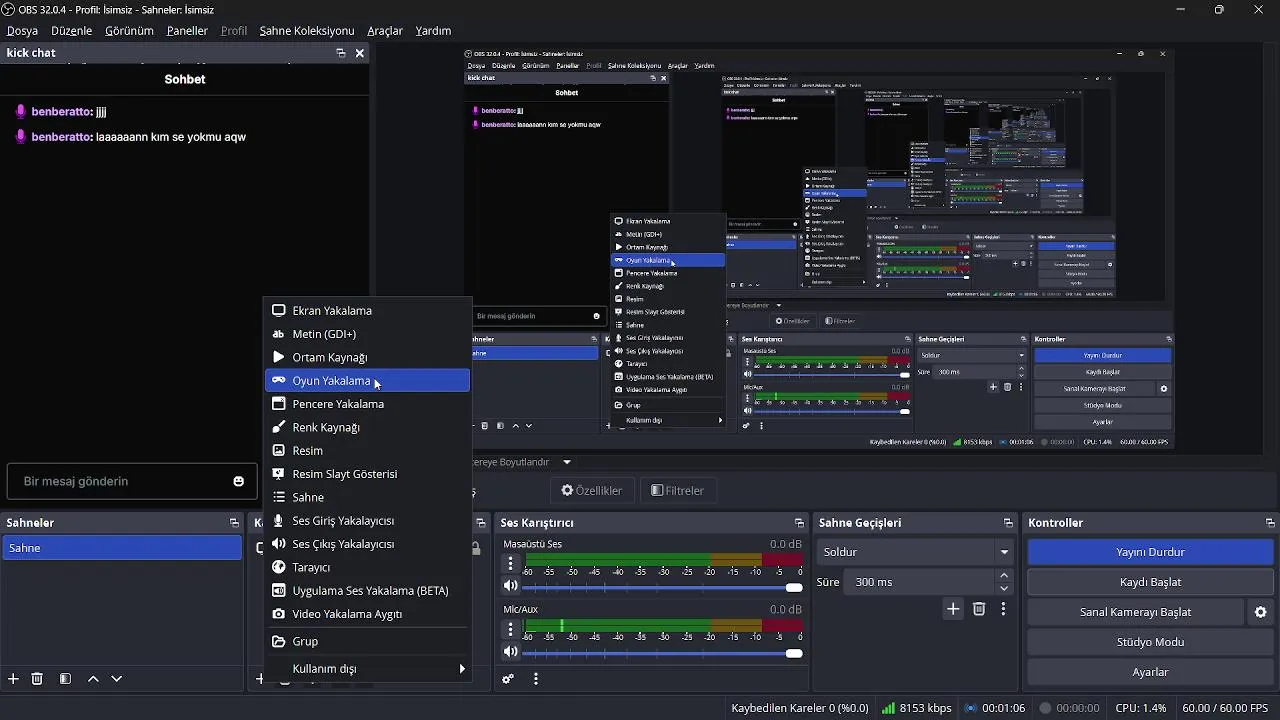Close the kick chat dock

[360, 53]
